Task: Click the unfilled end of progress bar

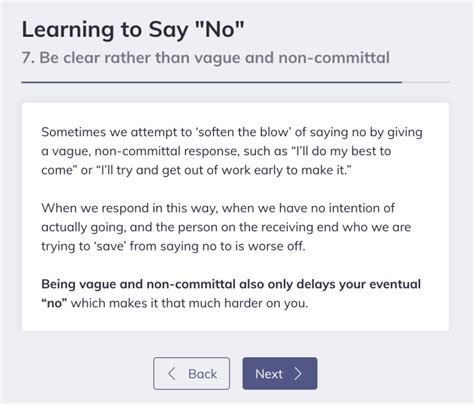Action: click(x=425, y=82)
